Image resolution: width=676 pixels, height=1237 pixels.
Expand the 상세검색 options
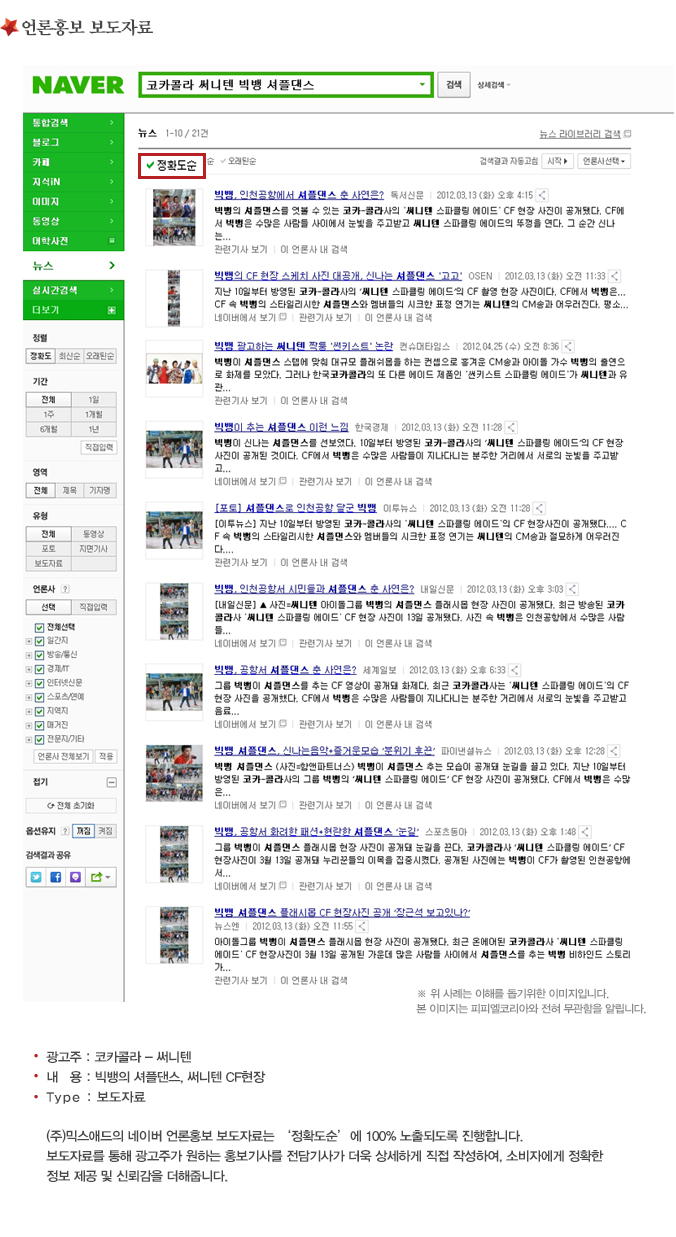494,85
